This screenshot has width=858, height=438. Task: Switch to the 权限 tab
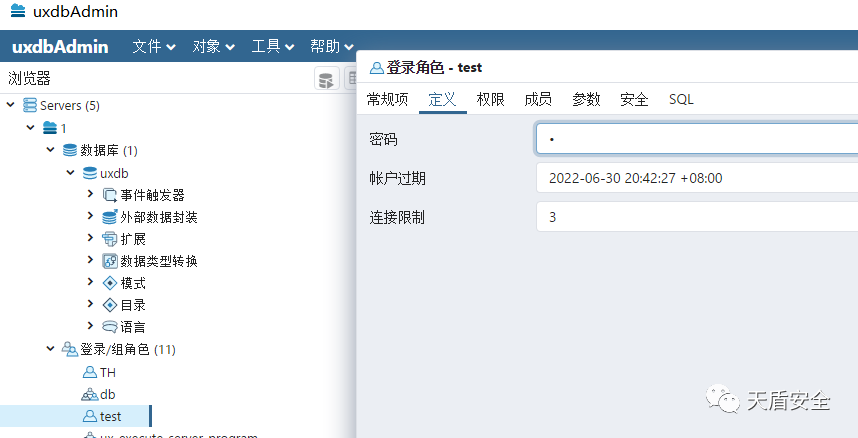tap(490, 99)
